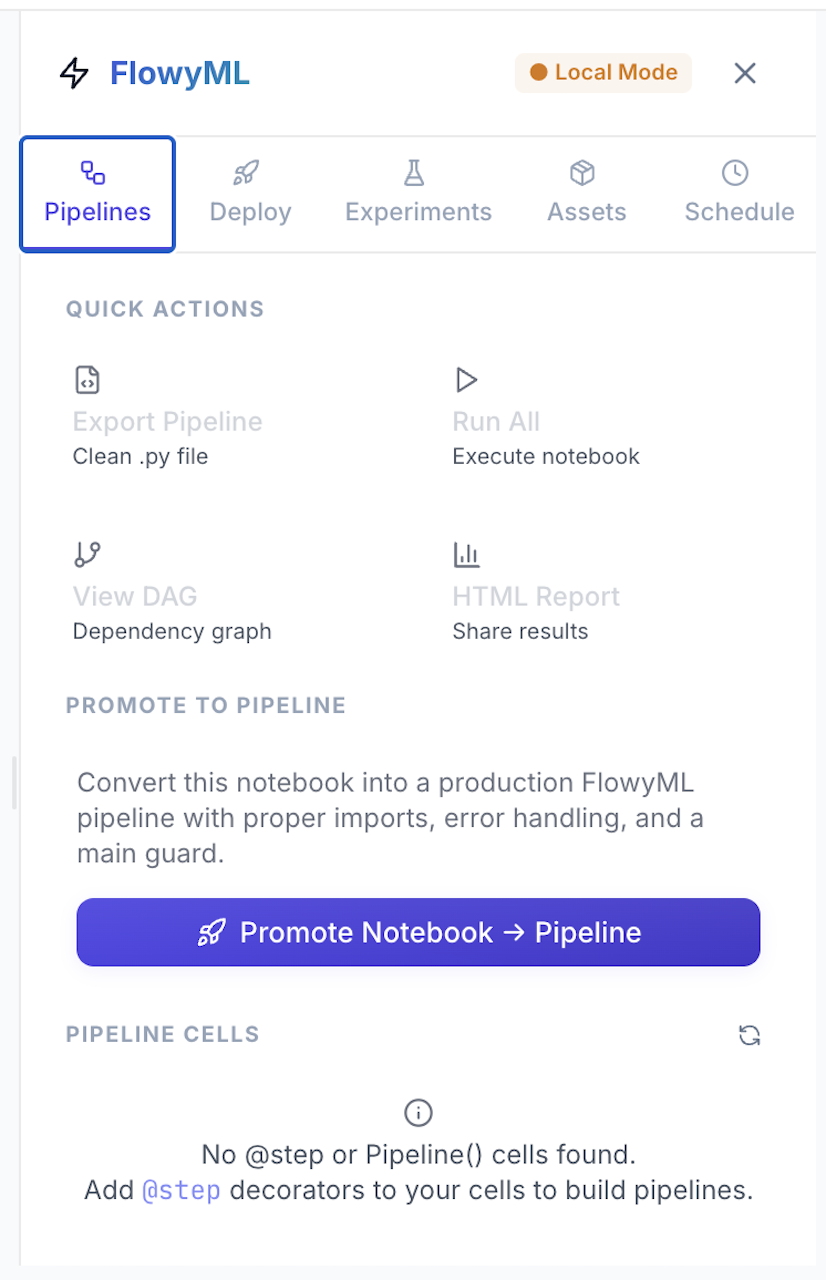Select the Deploy tab
Viewport: 826px width, 1280px height.
[248, 193]
